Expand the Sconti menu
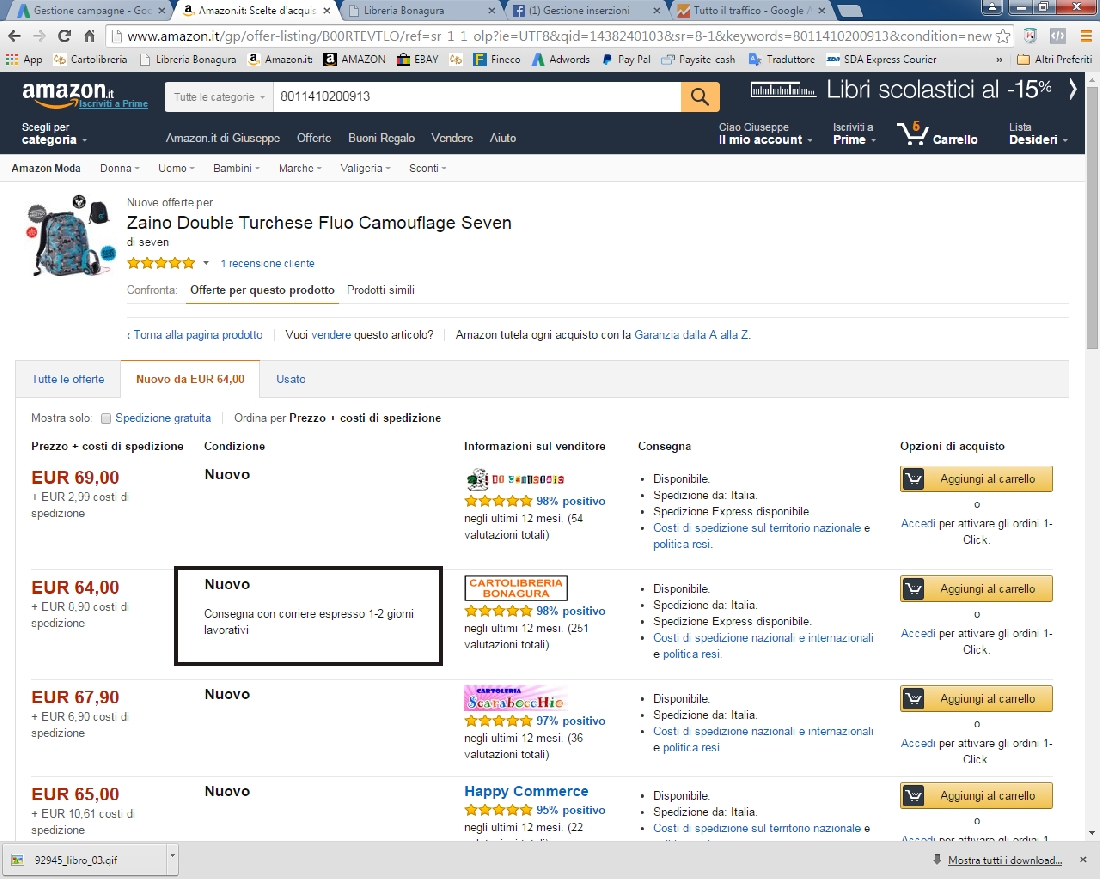Viewport: 1100px width, 879px height. coord(427,168)
